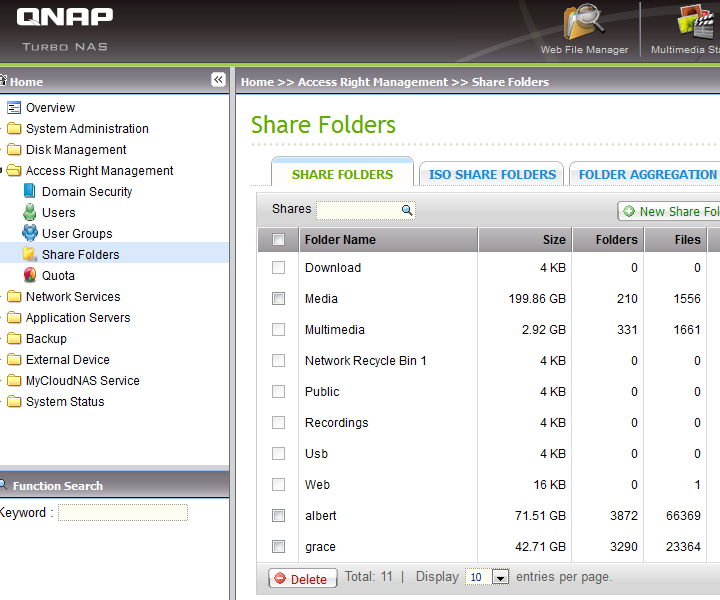Image resolution: width=720 pixels, height=600 pixels.
Task: Click the Function Search keyword field
Action: 122,512
